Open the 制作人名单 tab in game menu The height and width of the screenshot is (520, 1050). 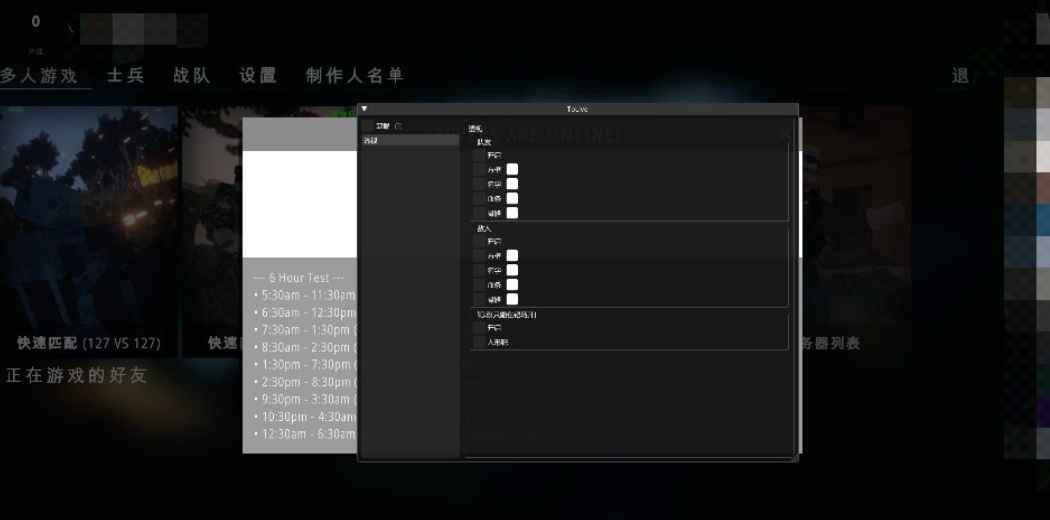355,76
